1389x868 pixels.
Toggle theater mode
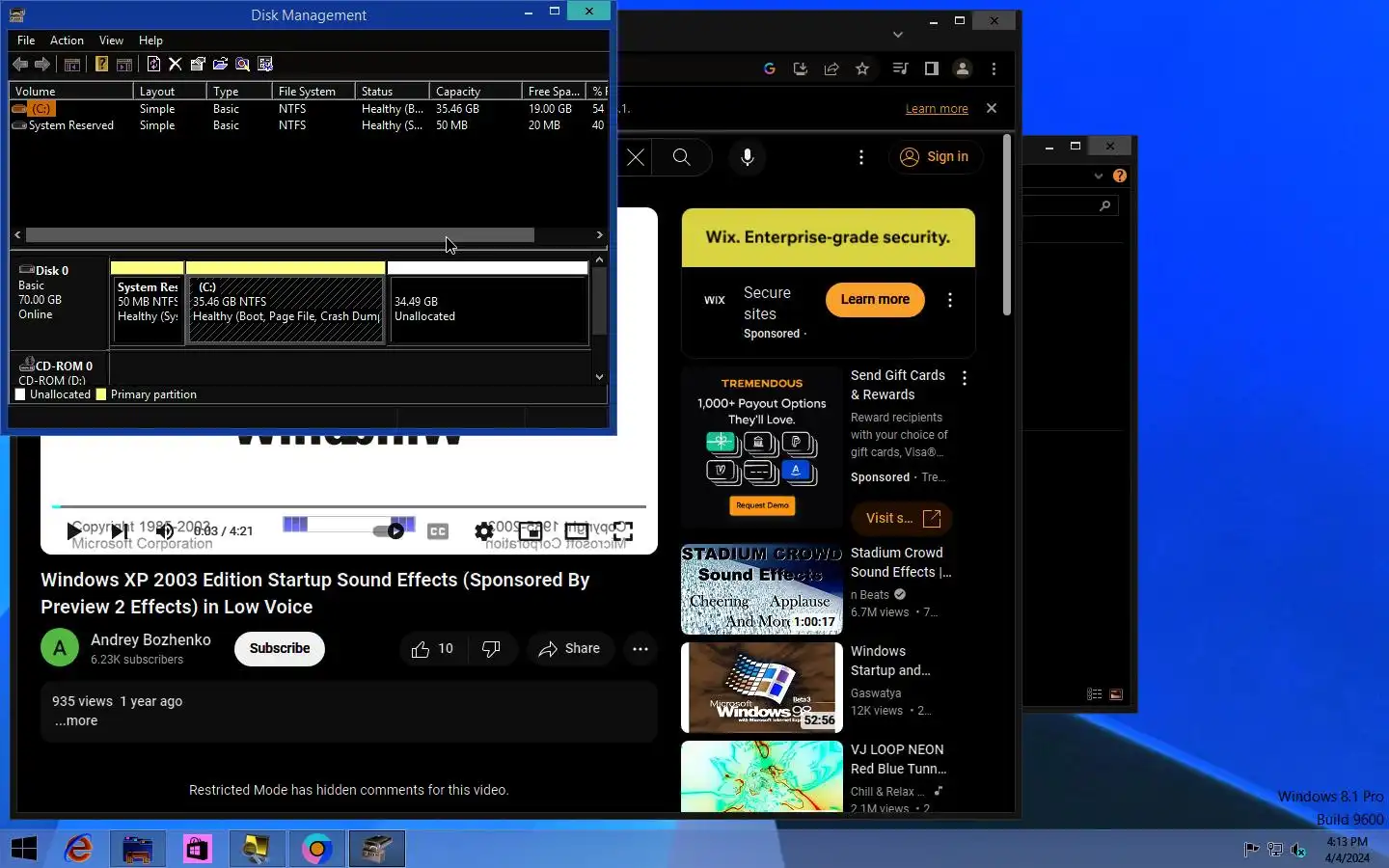coord(577,531)
